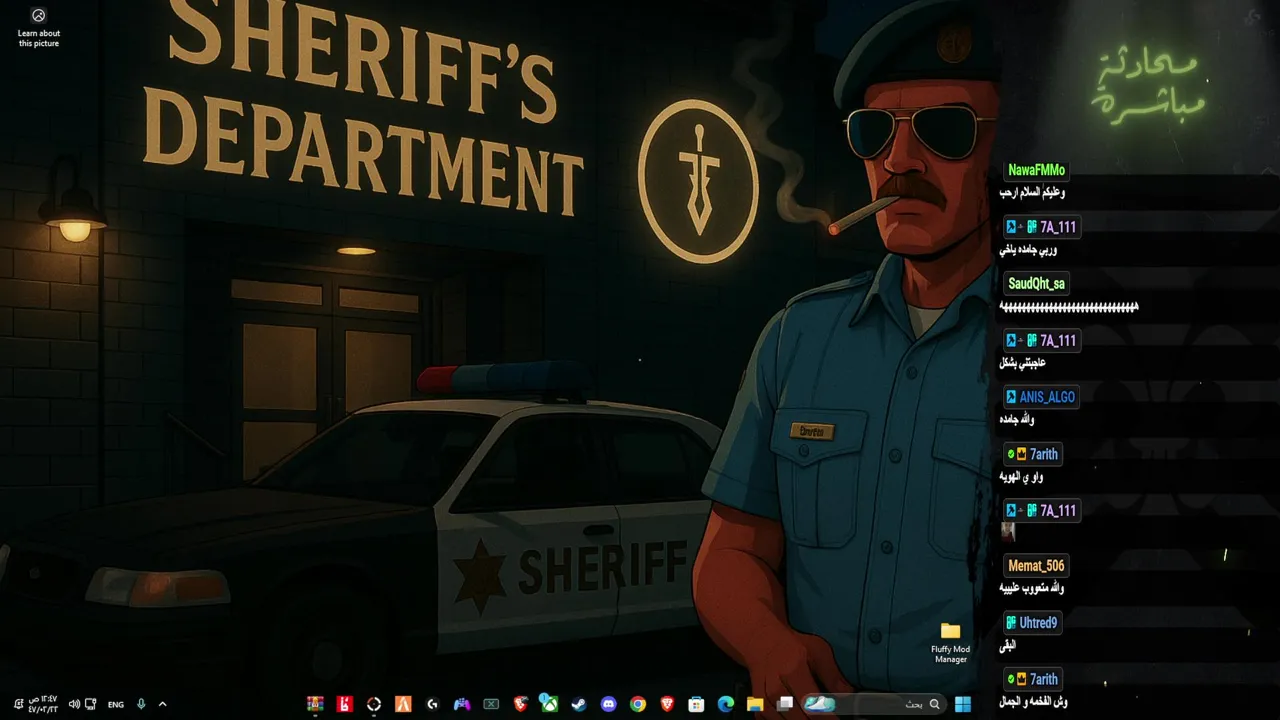This screenshot has width=1280, height=720.
Task: Launch Google Chrome from the taskbar
Action: [638, 704]
